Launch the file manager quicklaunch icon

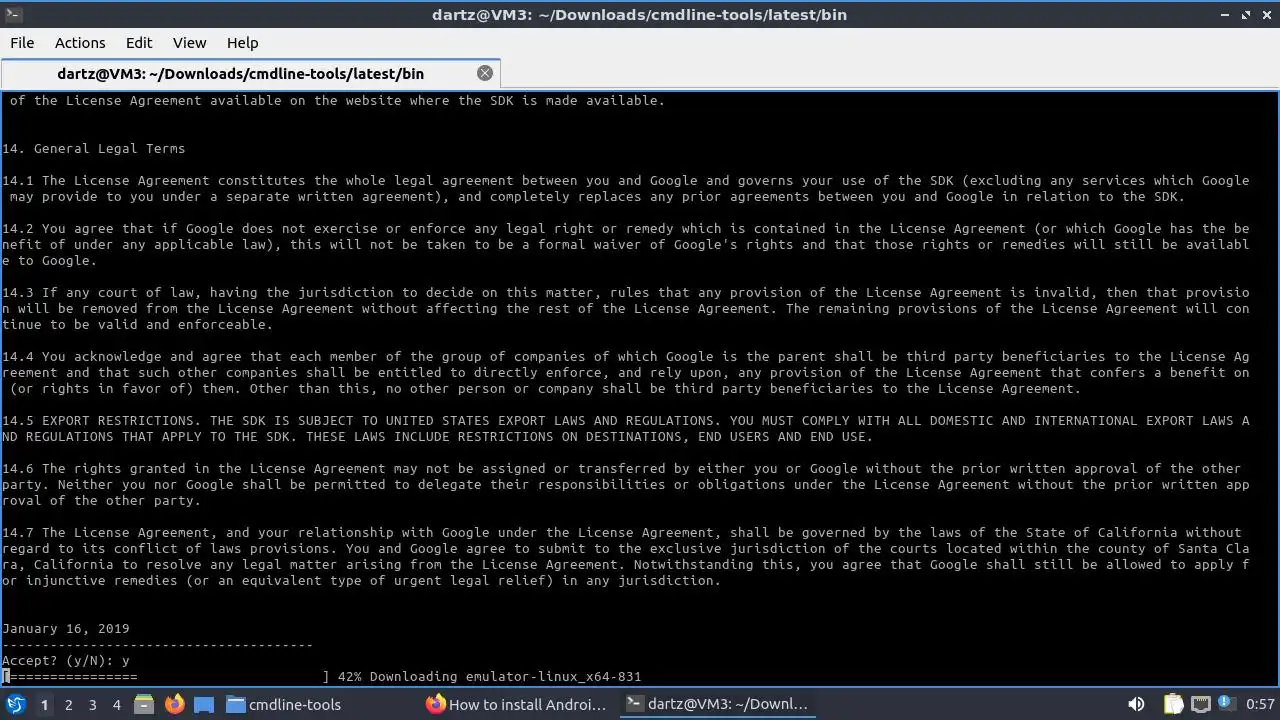tap(144, 704)
